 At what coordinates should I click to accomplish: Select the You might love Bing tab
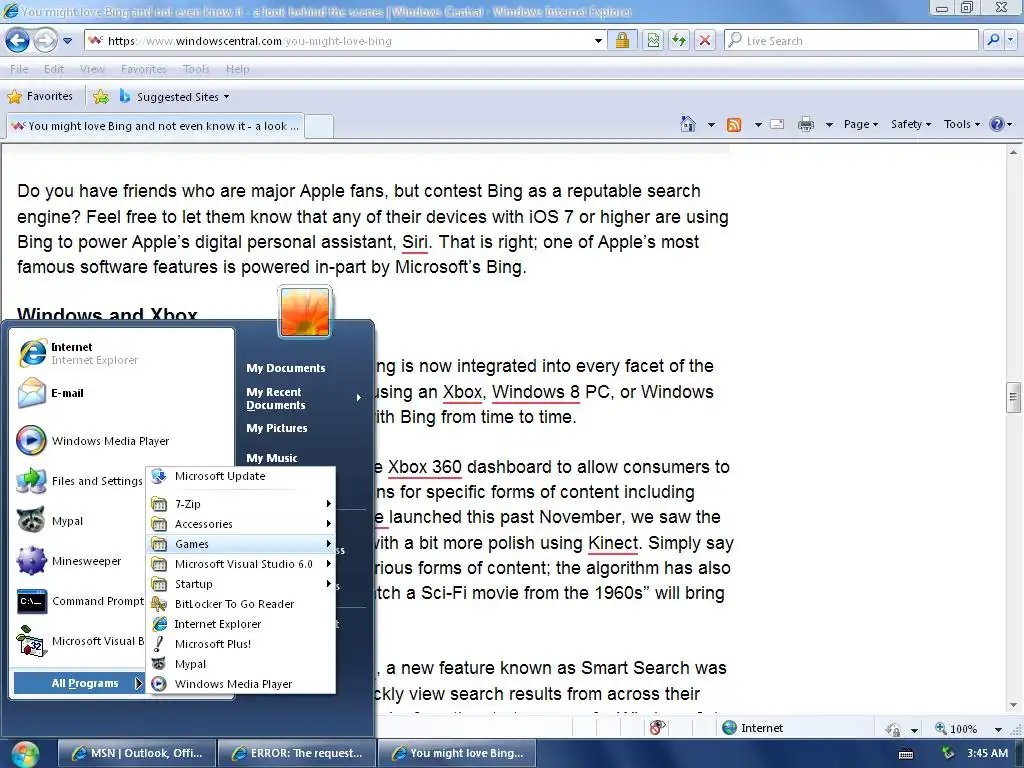click(x=155, y=126)
